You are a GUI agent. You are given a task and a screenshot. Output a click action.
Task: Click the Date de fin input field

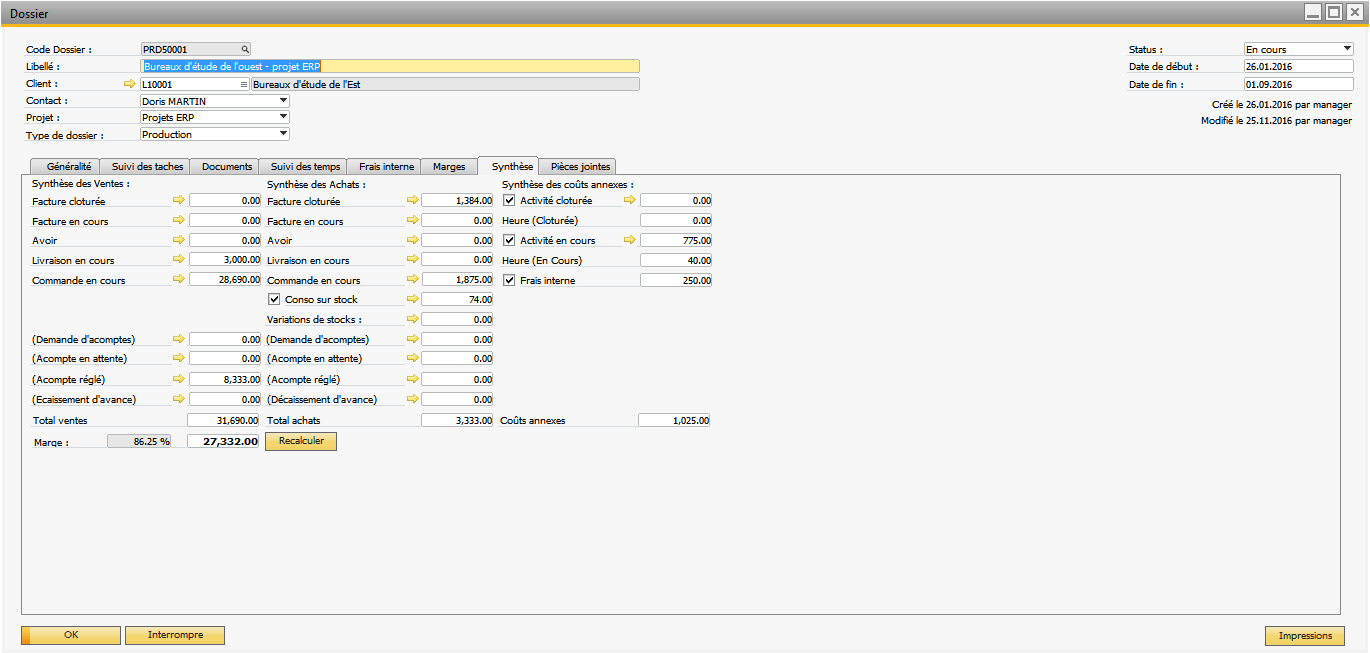point(1297,84)
